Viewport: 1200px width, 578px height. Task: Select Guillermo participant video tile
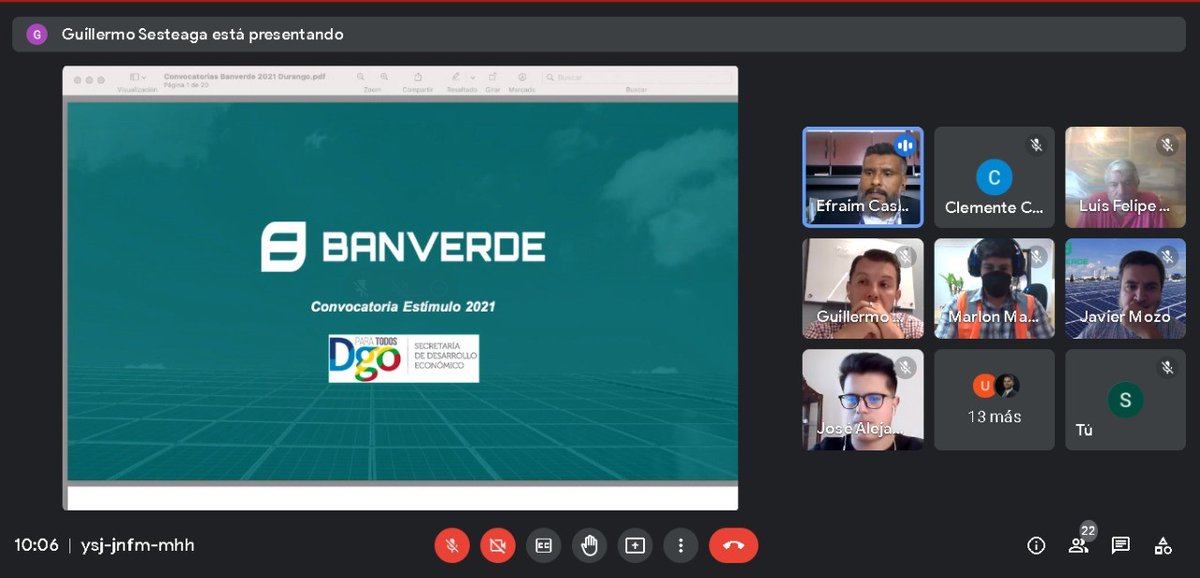pos(863,288)
